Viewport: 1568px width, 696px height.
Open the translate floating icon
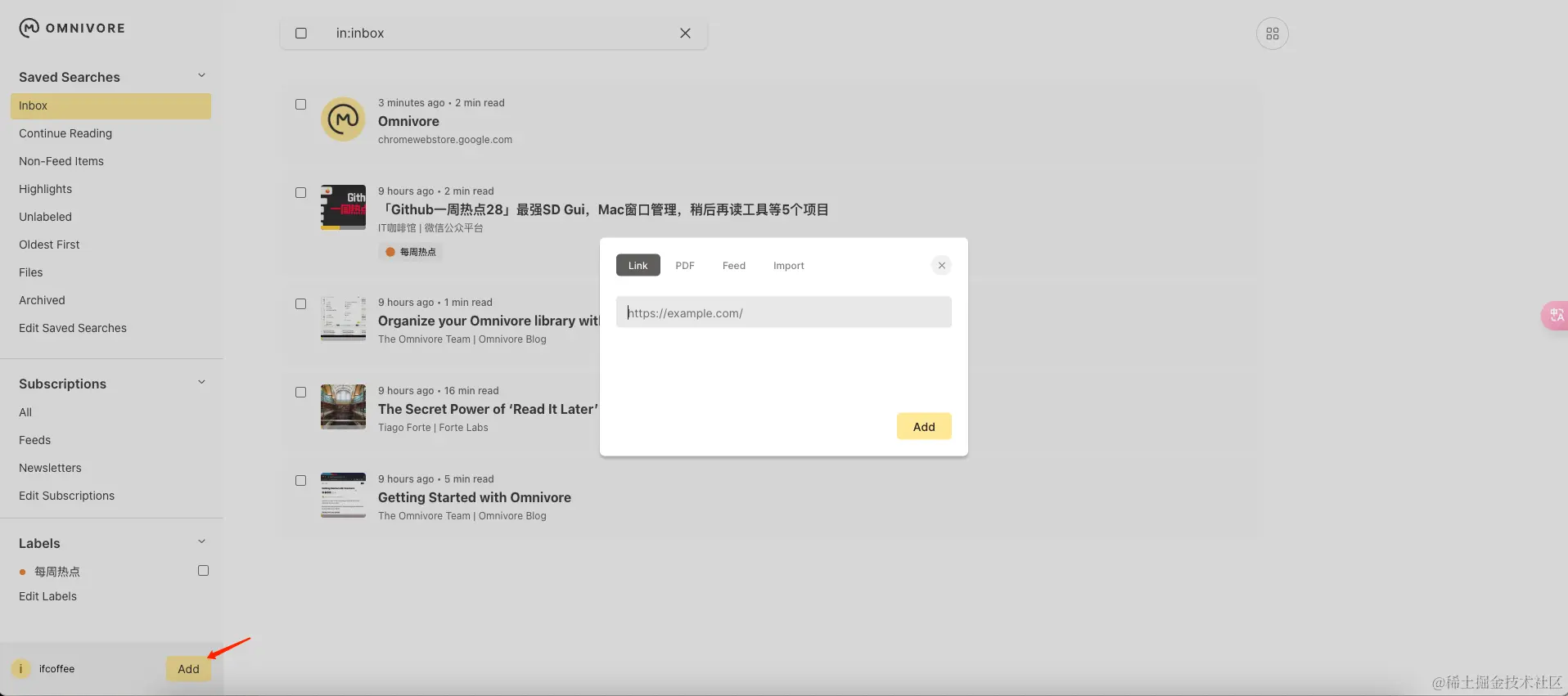[x=1556, y=315]
